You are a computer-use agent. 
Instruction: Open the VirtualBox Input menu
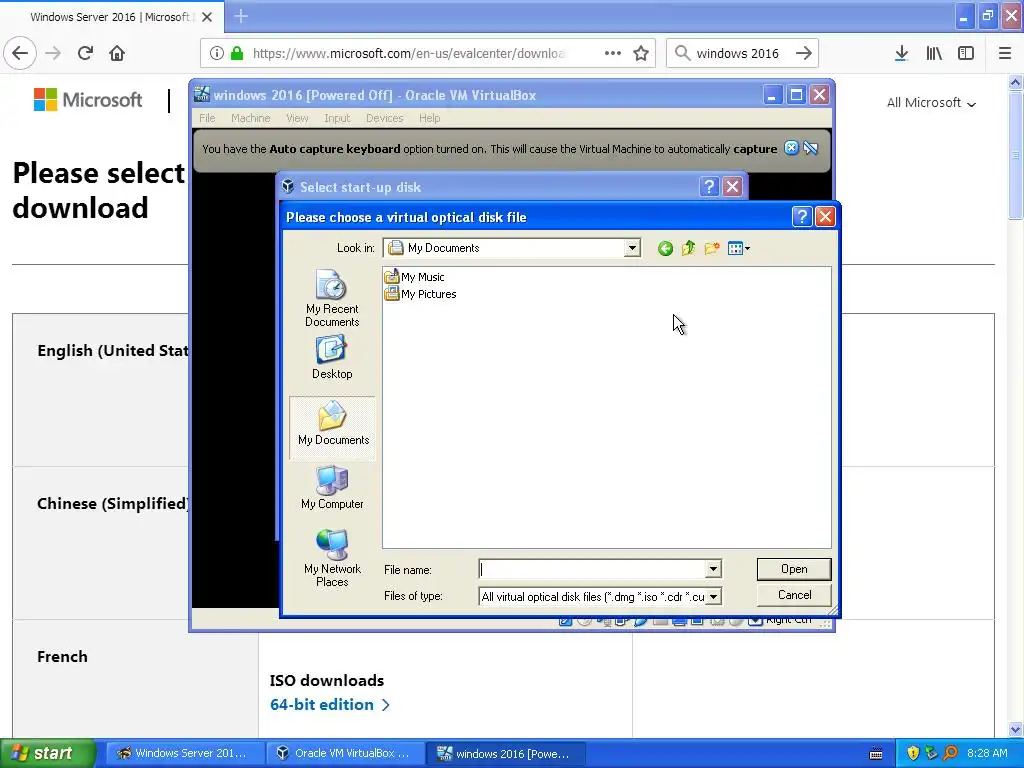[337, 118]
